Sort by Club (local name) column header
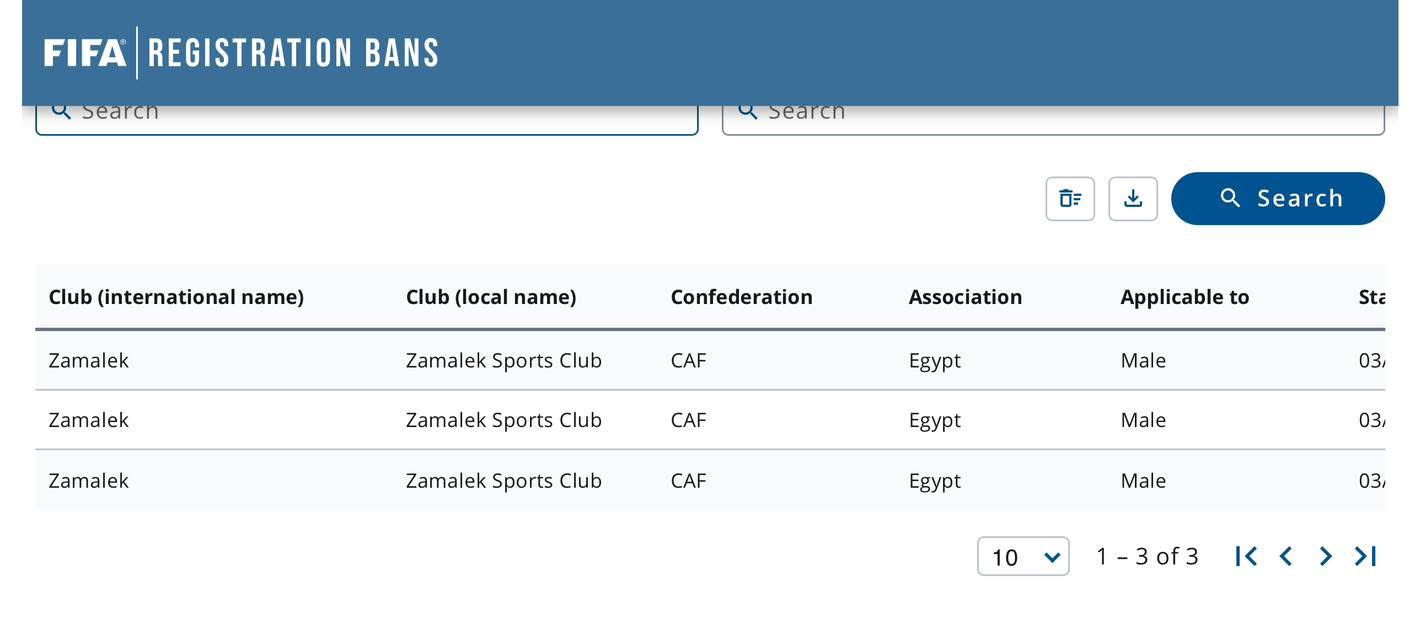 coord(491,297)
